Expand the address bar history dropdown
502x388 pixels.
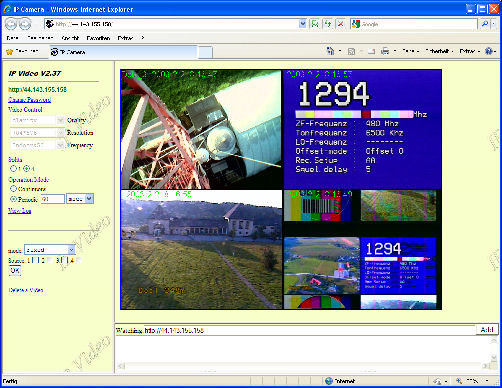(302, 24)
